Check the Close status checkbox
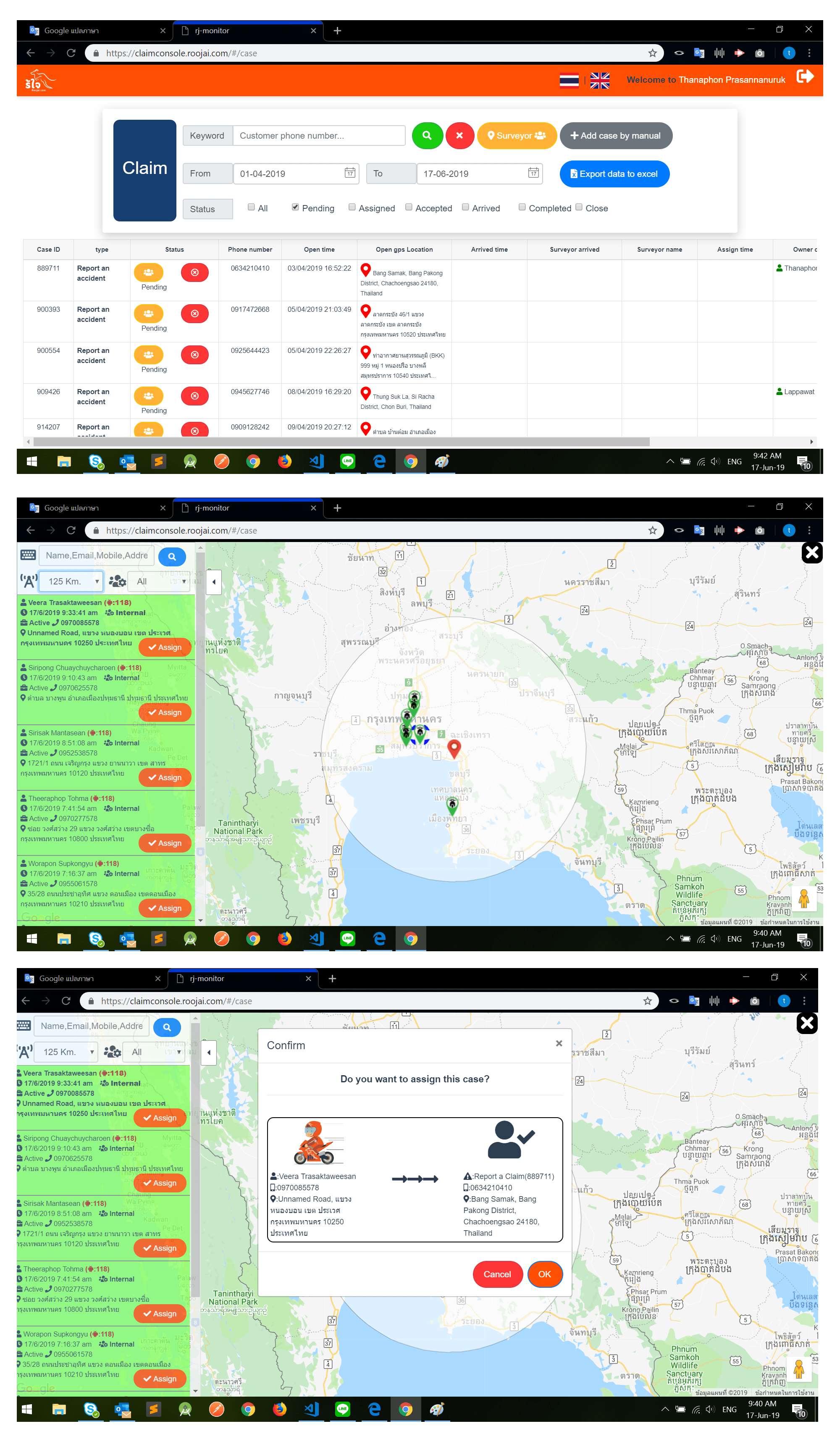Screen dimensions: 840x1442 point(578,207)
